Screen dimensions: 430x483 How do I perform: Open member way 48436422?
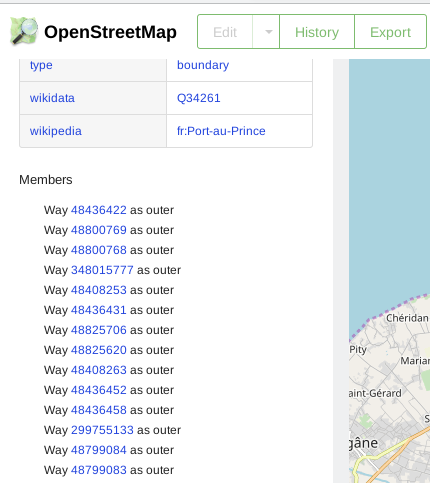coord(99,210)
